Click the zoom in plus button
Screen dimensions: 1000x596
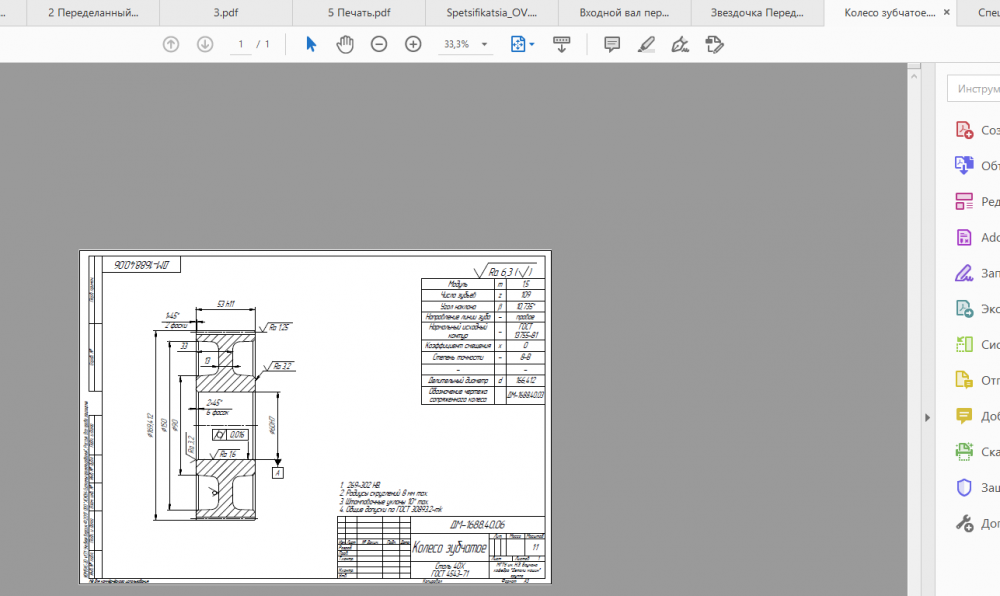tap(413, 44)
